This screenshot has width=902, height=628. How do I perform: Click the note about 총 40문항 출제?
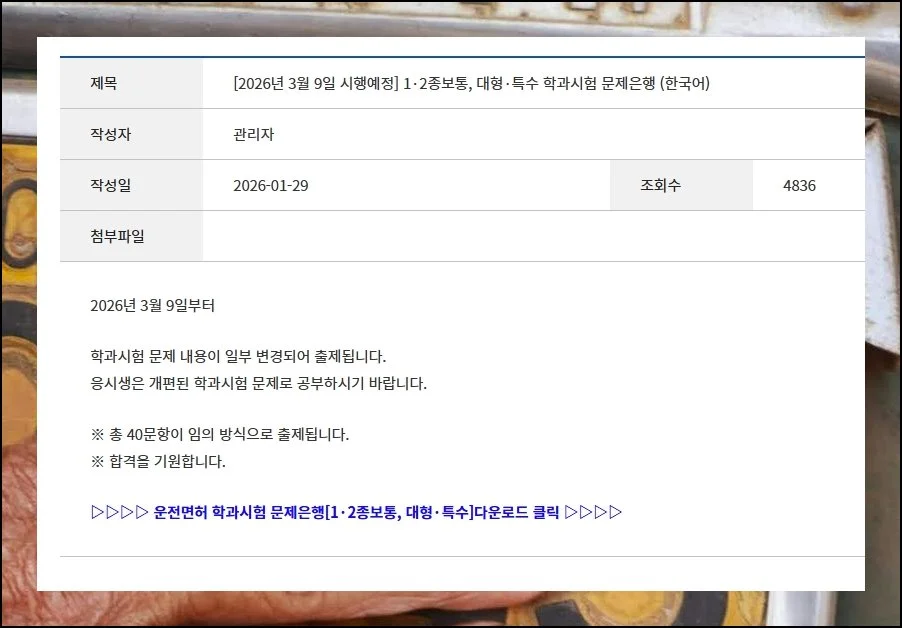(219, 435)
